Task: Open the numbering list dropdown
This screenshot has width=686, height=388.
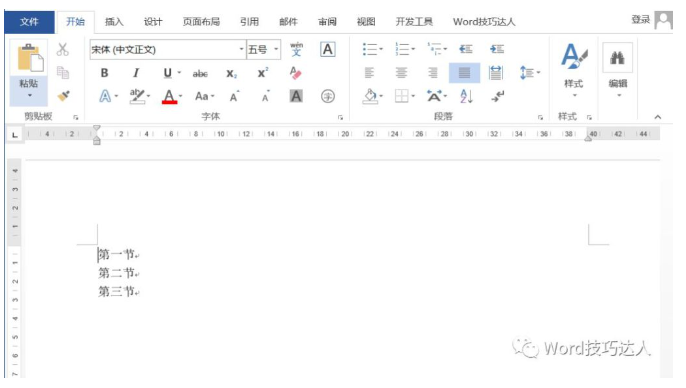Action: click(x=413, y=49)
